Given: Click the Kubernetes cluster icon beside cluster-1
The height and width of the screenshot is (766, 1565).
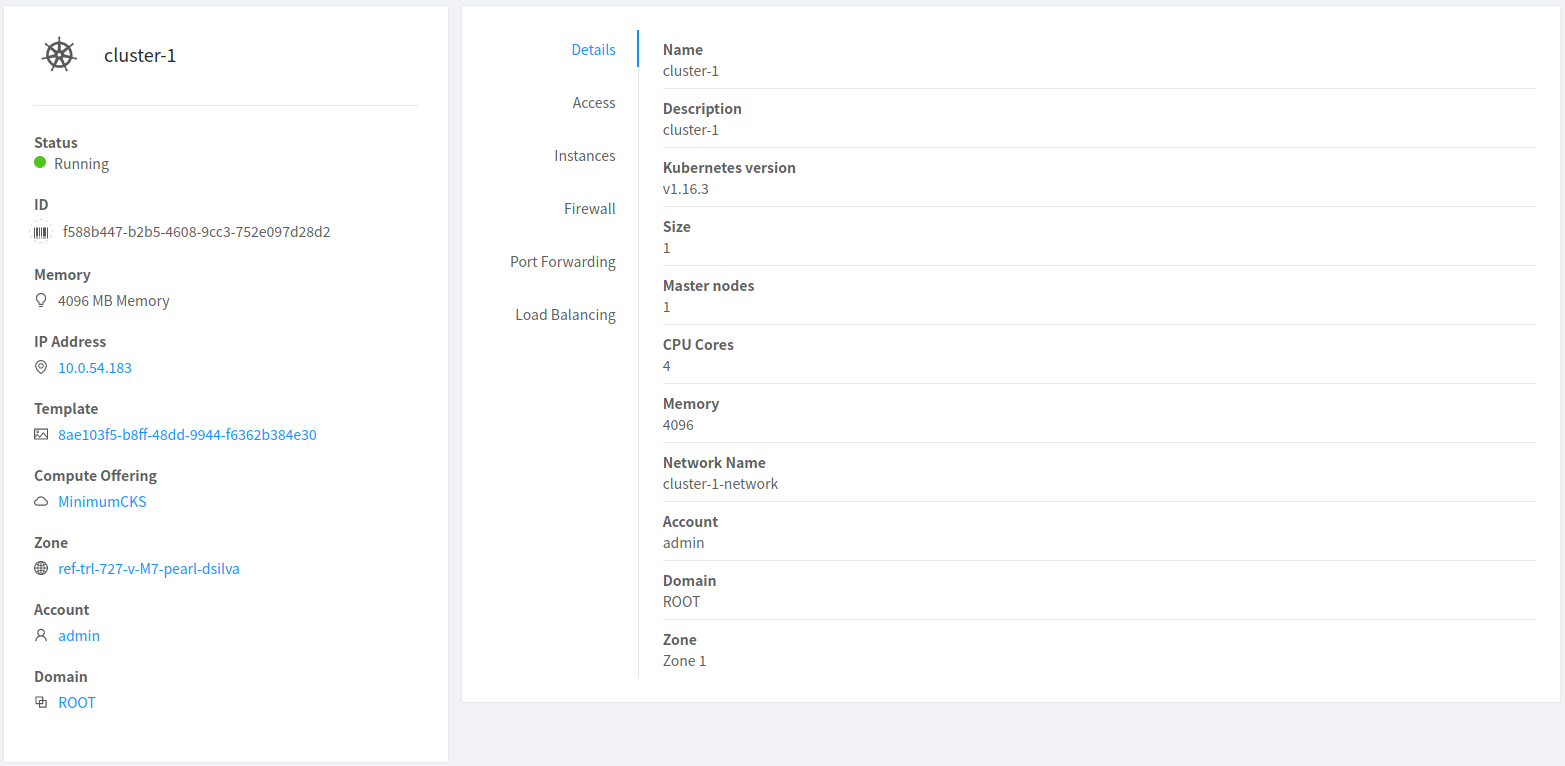Looking at the screenshot, I should pyautogui.click(x=58, y=55).
